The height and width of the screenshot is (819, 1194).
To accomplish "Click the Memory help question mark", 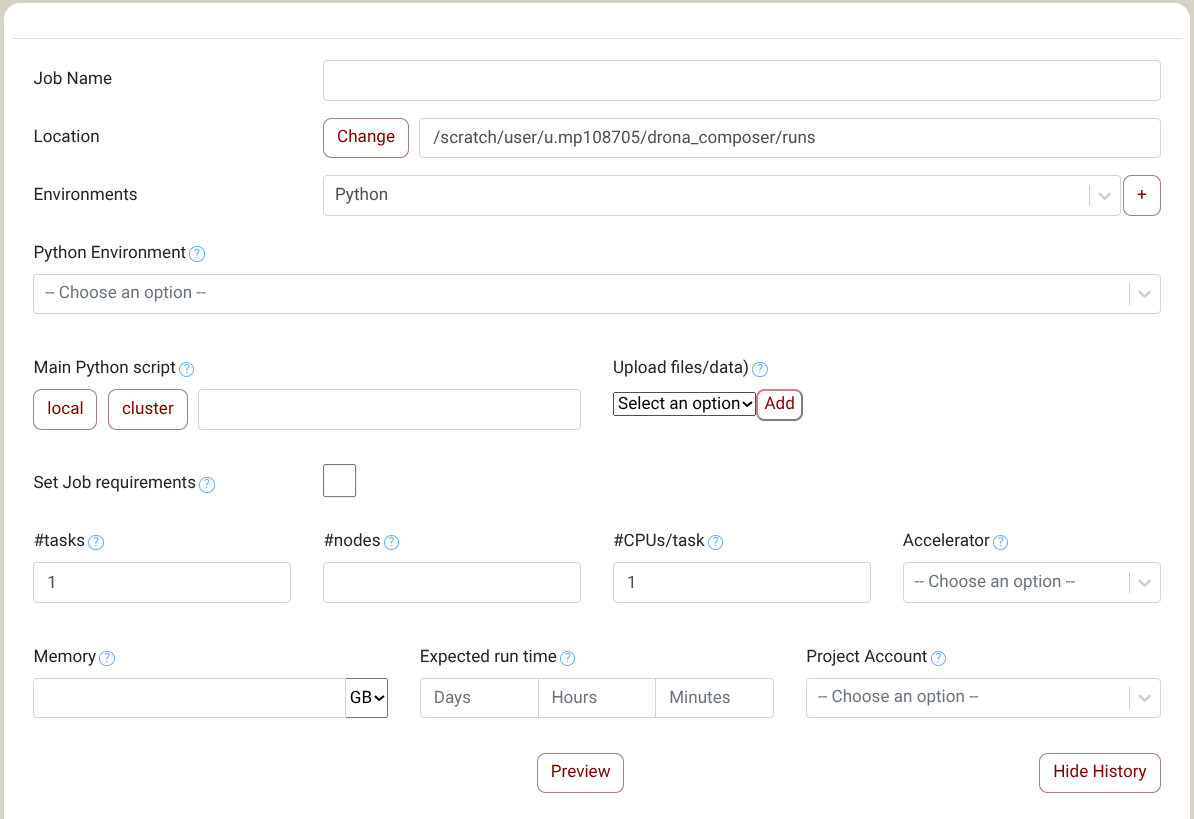I will [x=107, y=658].
